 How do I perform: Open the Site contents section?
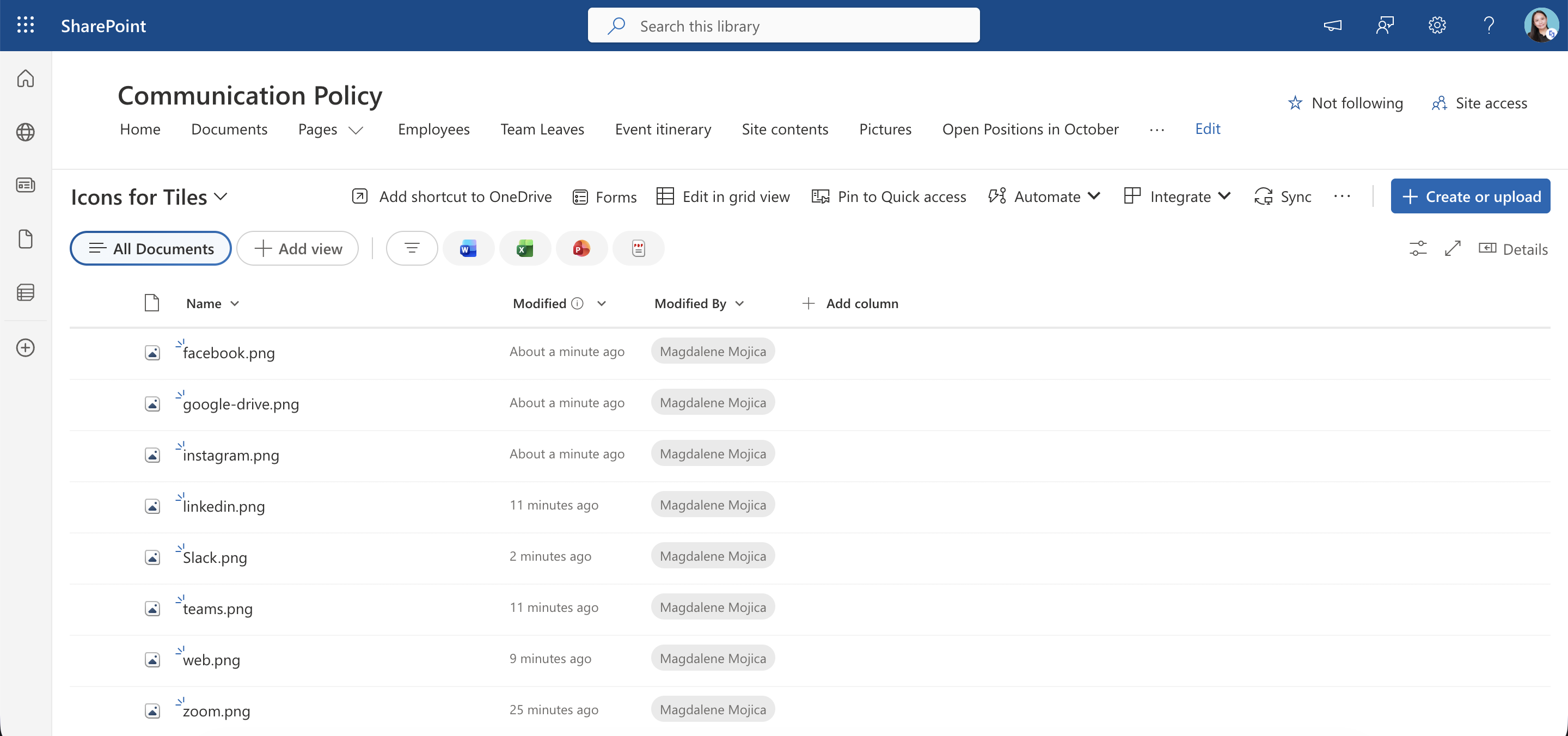(x=785, y=129)
